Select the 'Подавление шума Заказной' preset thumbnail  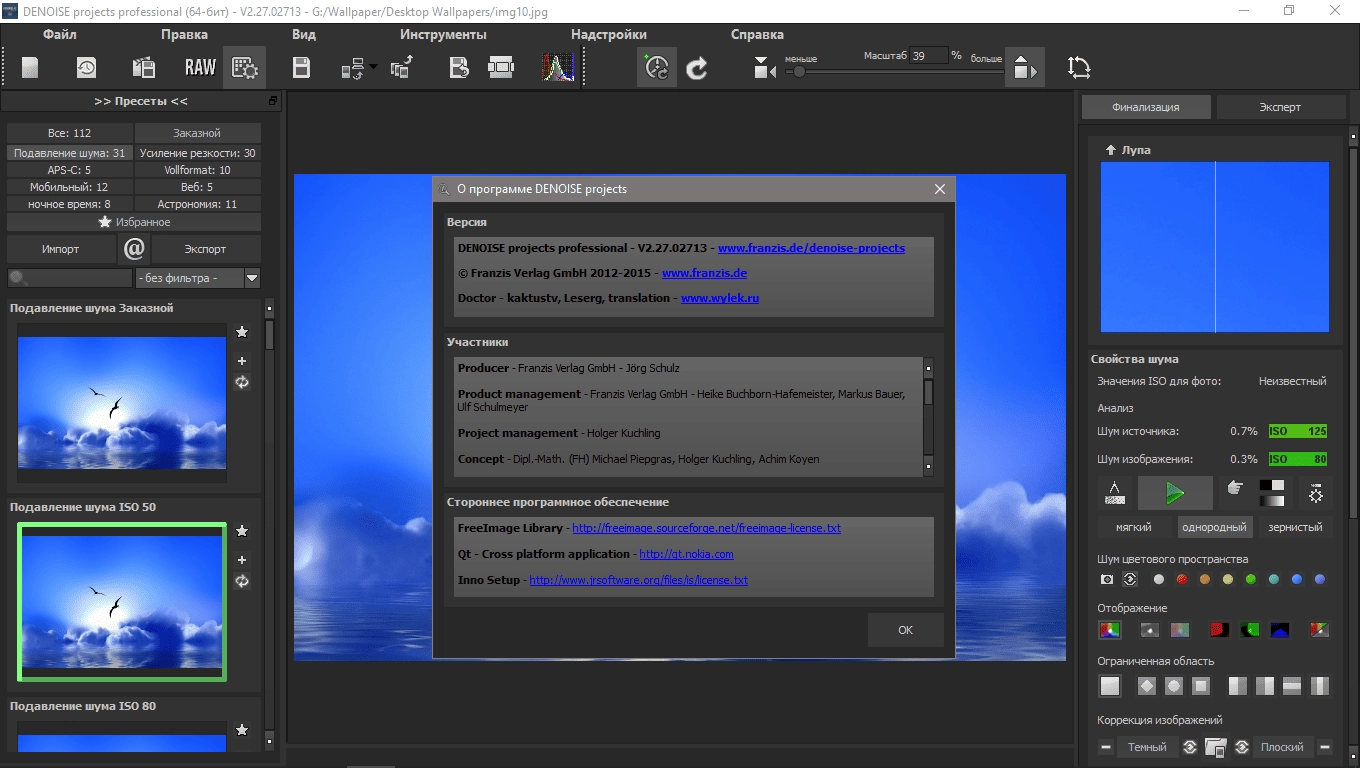pos(122,403)
